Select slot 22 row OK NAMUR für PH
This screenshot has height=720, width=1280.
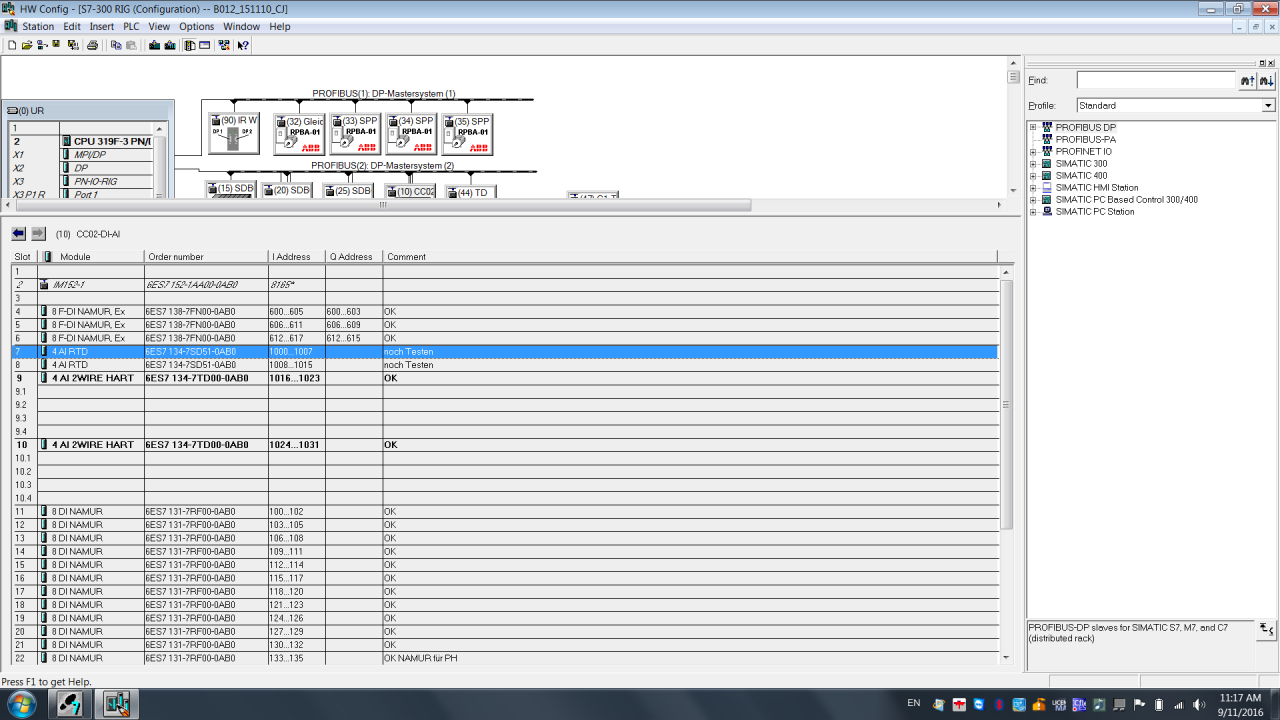coord(504,658)
